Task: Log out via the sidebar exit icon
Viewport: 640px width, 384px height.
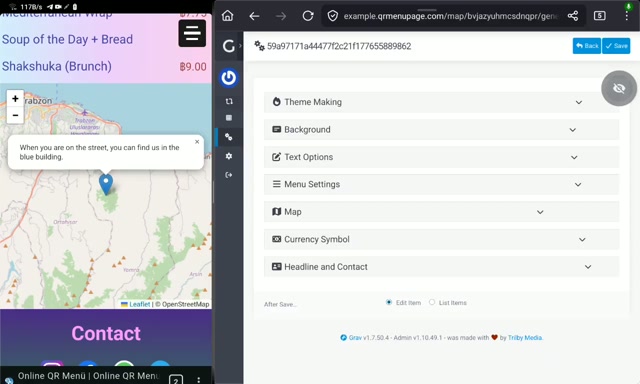Action: tap(229, 175)
